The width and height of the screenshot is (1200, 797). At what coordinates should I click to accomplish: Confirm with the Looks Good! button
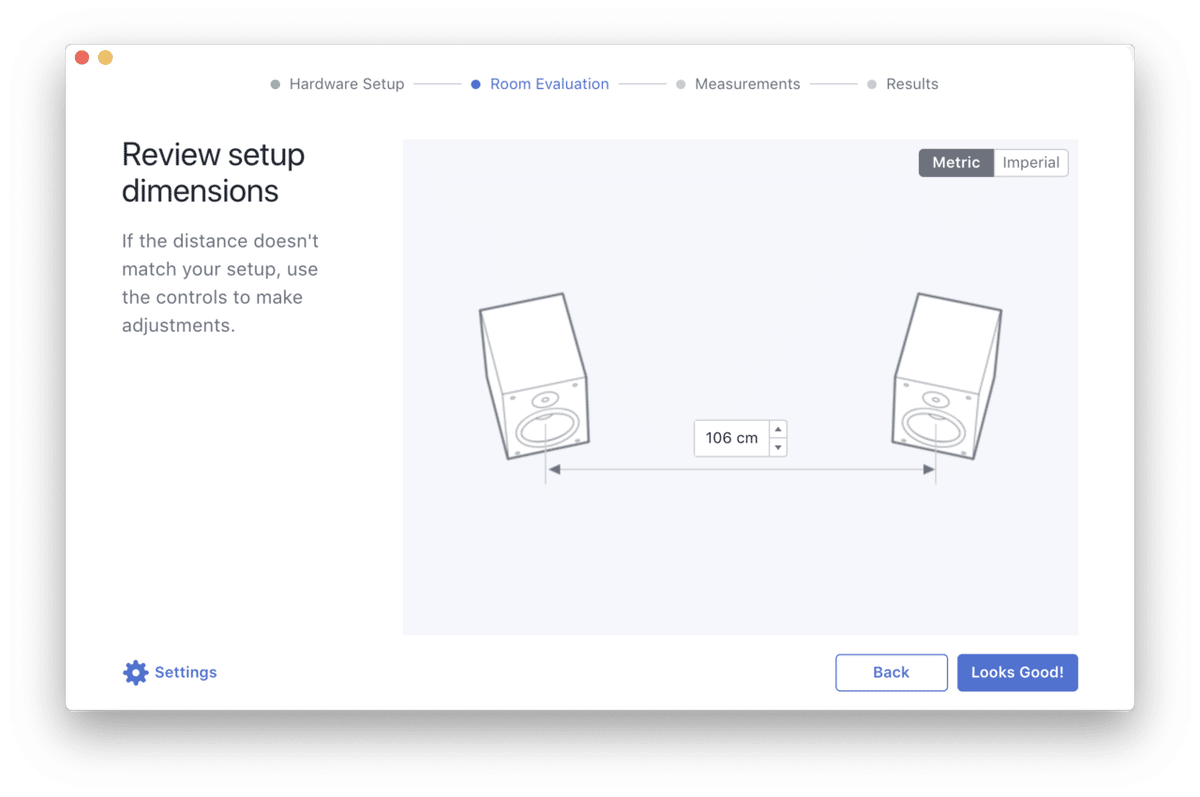[x=1017, y=673]
